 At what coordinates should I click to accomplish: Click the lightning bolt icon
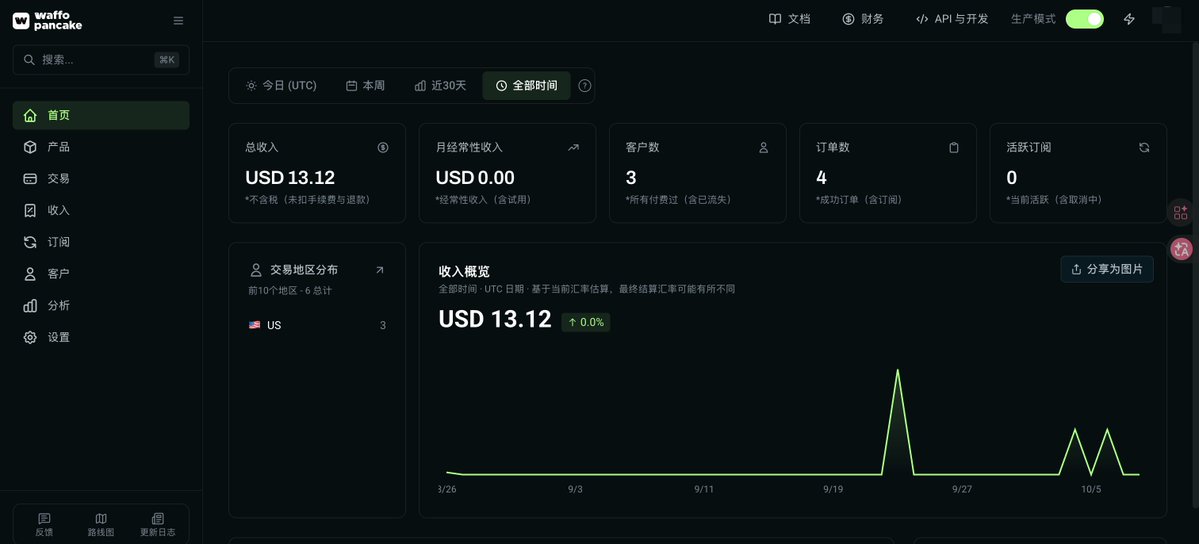(x=1129, y=19)
